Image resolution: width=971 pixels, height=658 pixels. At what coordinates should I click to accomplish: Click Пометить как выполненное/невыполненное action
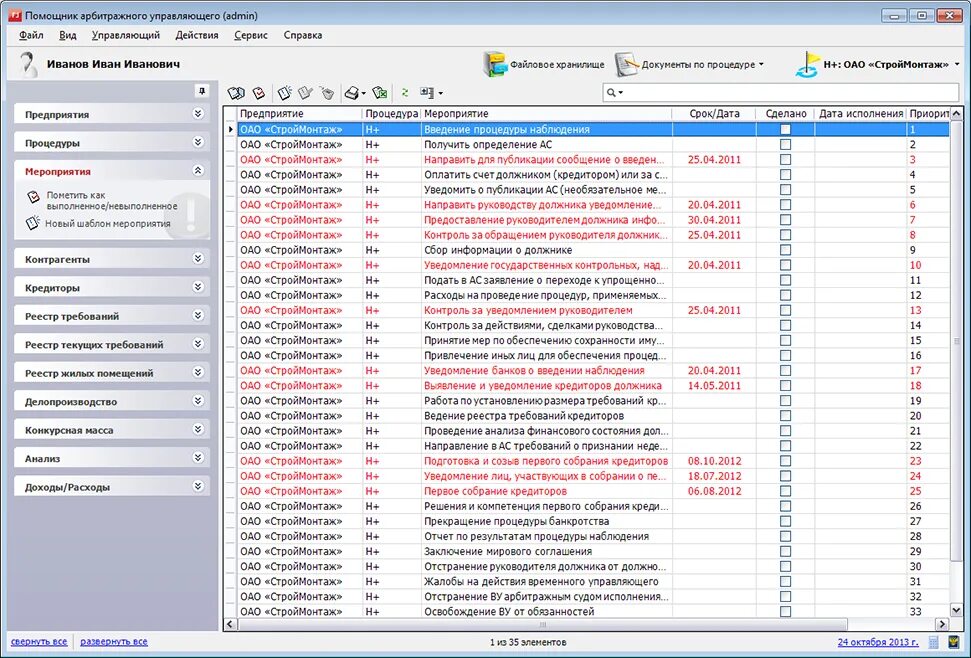tap(111, 201)
